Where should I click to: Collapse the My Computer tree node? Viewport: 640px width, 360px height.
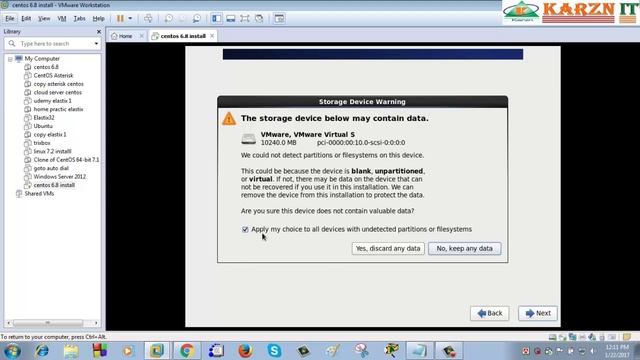(x=10, y=59)
